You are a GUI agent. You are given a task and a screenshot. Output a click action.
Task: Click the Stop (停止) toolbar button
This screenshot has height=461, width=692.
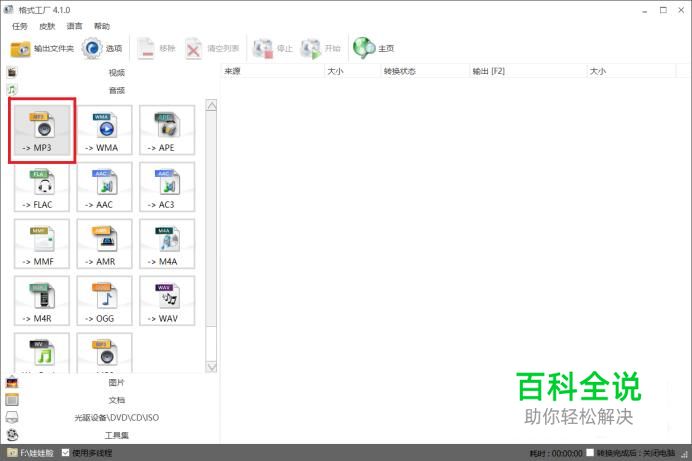click(x=273, y=49)
